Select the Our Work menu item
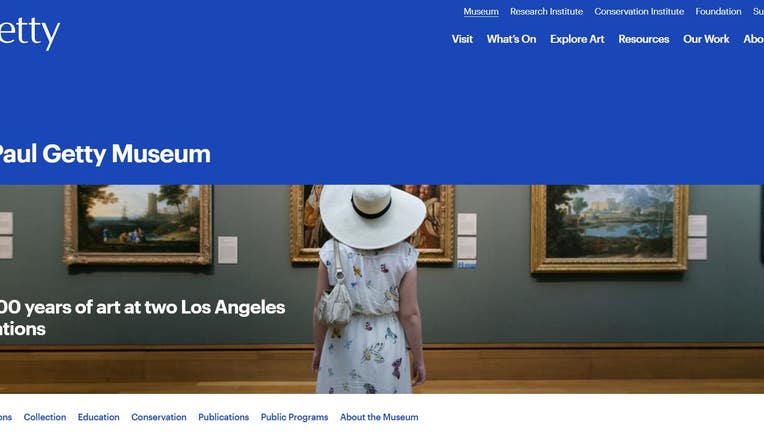Viewport: 764px width, 432px height. pos(706,39)
